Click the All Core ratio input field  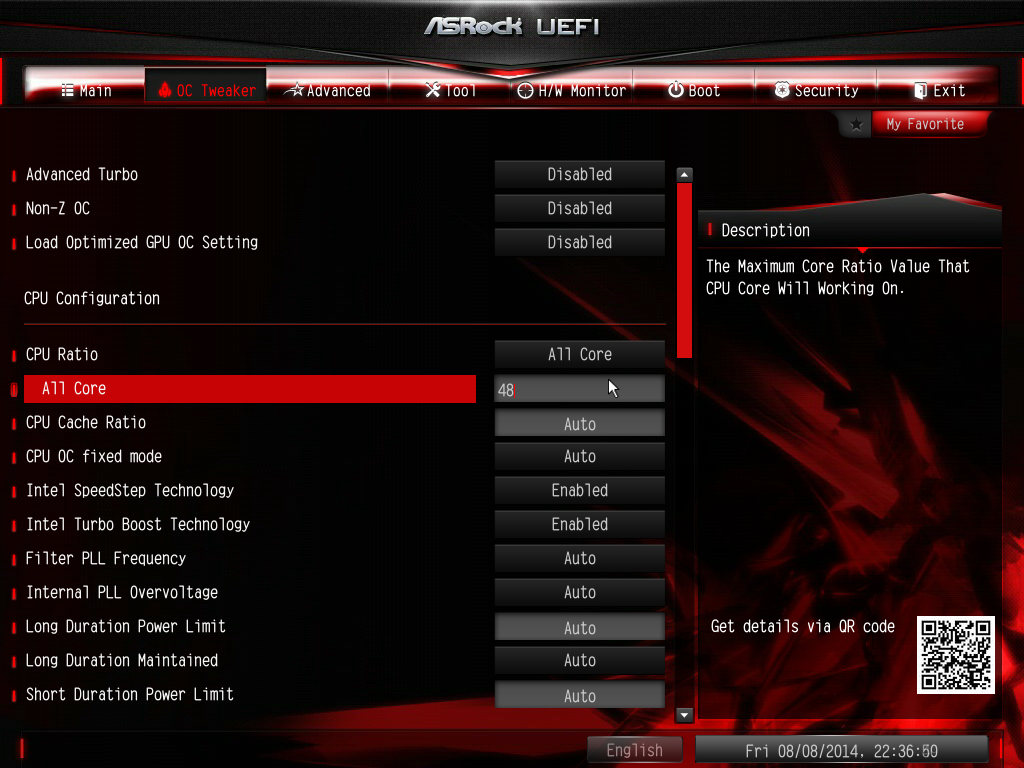579,389
